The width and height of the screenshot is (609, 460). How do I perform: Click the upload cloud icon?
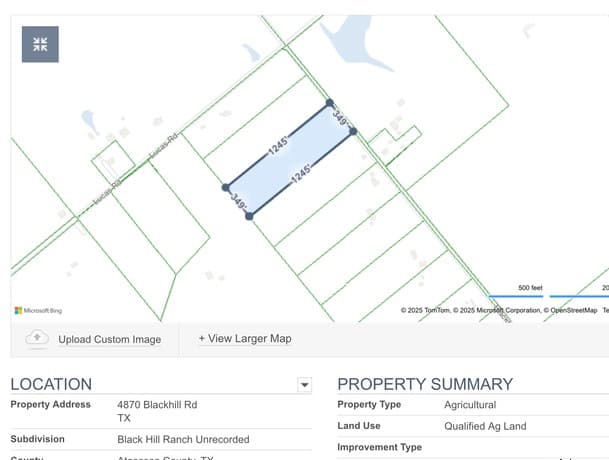37,338
